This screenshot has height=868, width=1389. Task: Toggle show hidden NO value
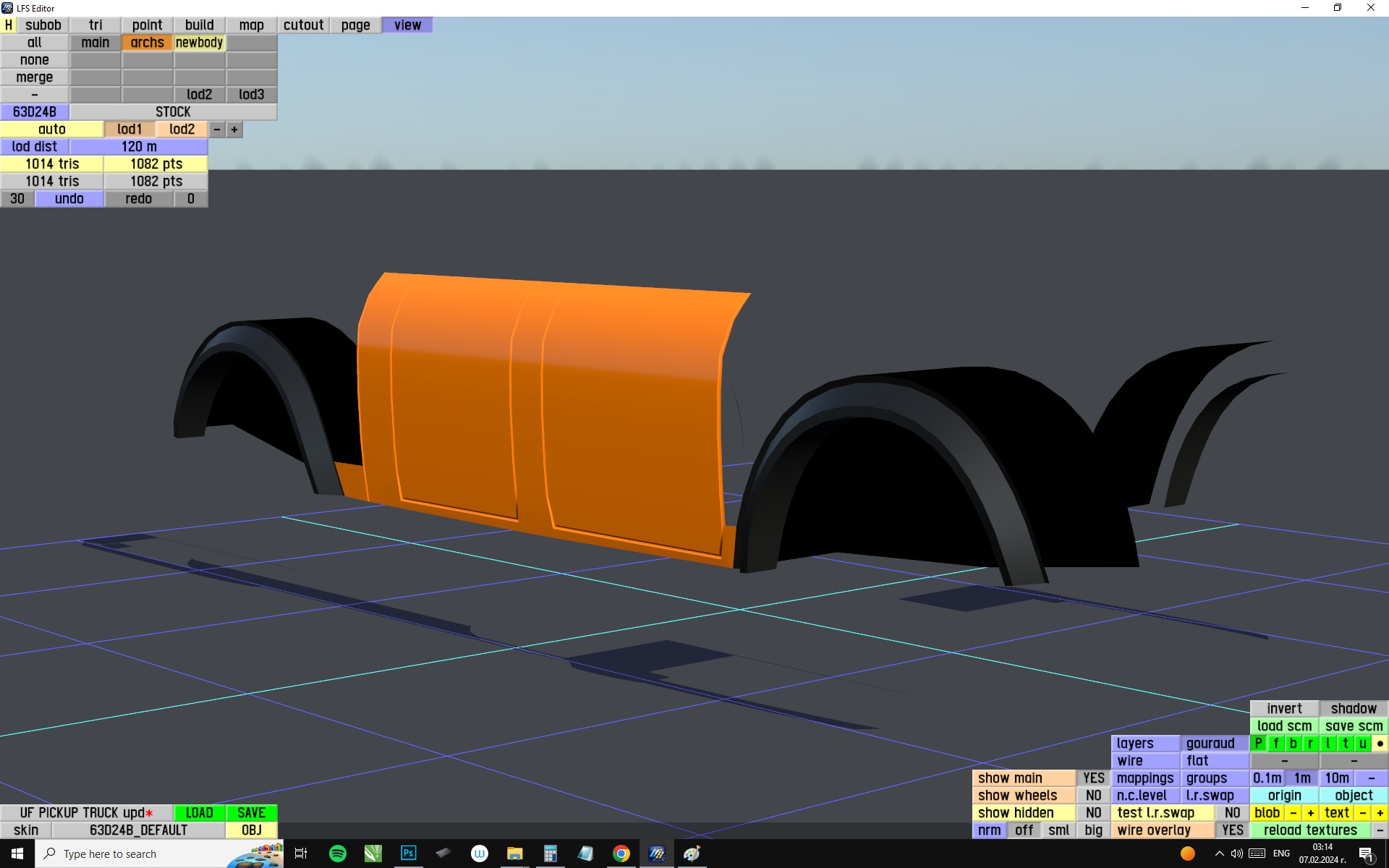click(x=1093, y=812)
